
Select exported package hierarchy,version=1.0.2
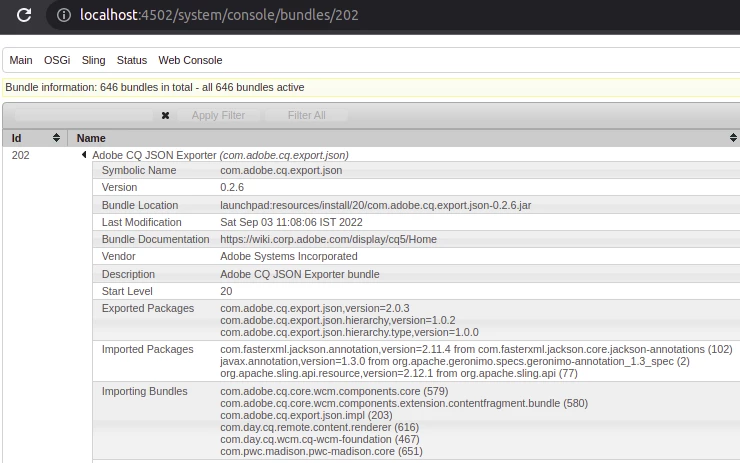338,320
